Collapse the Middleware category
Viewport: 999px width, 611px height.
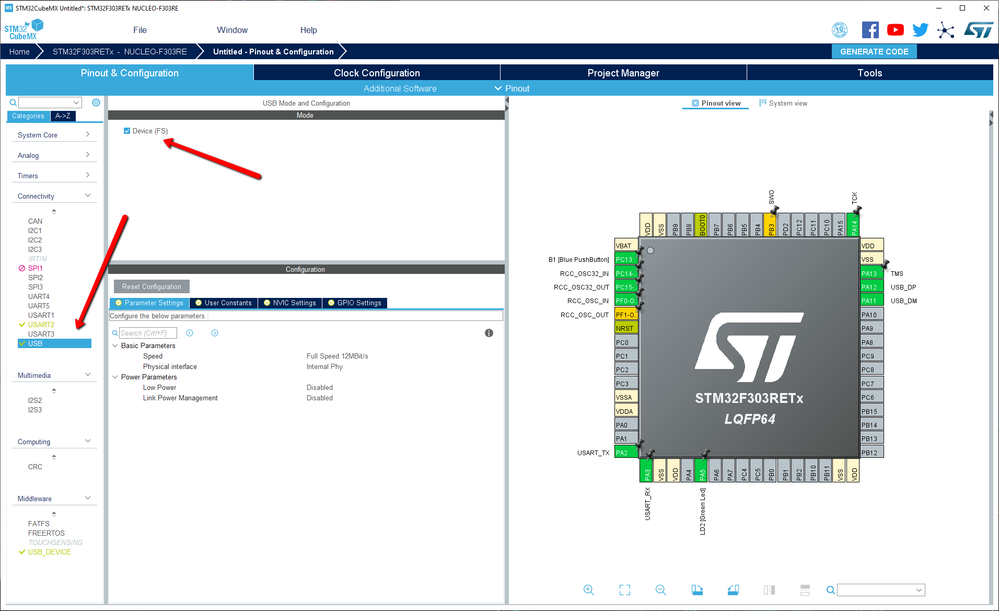[54, 498]
